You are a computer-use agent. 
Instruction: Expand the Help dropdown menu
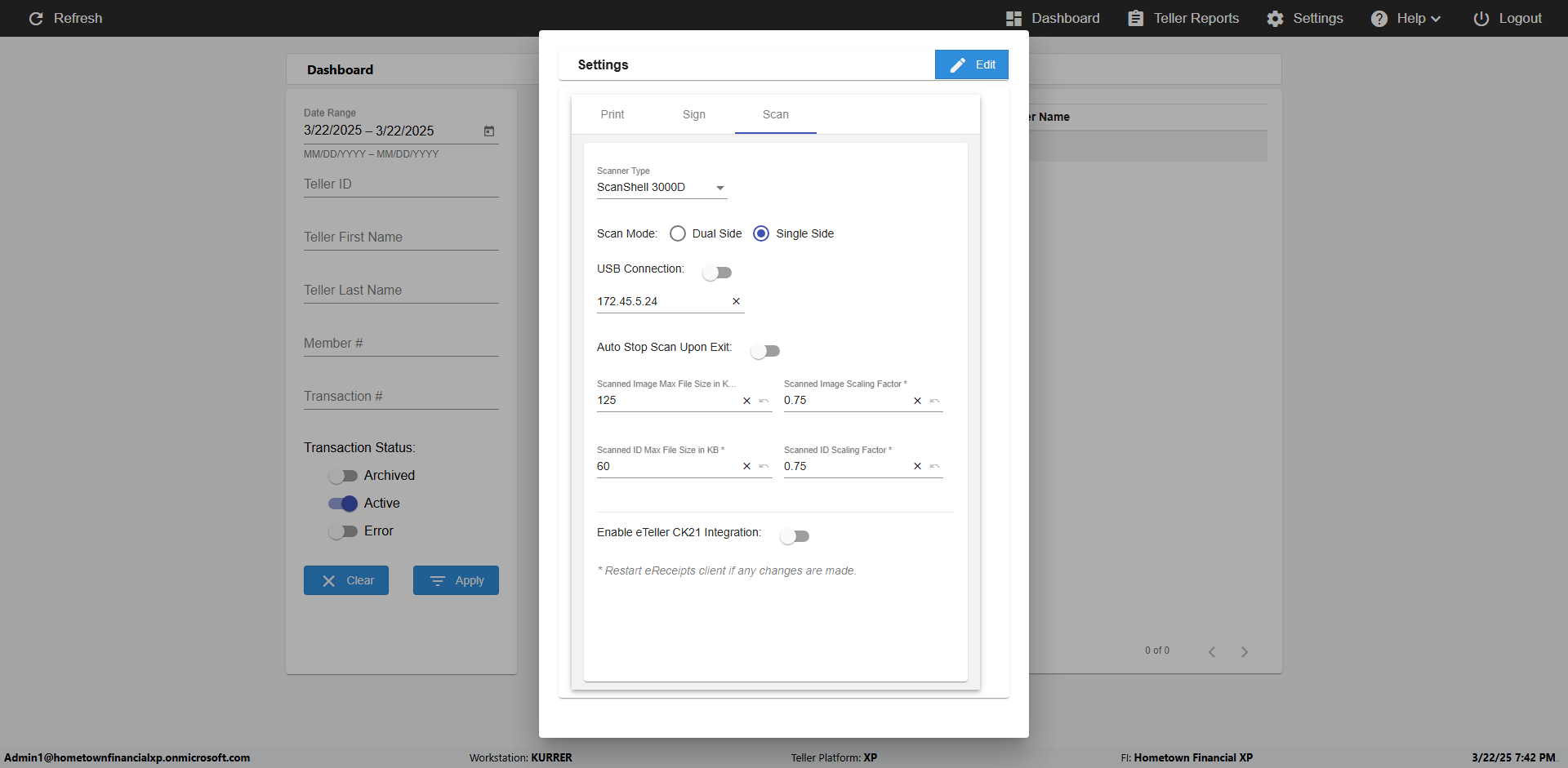pyautogui.click(x=1405, y=18)
